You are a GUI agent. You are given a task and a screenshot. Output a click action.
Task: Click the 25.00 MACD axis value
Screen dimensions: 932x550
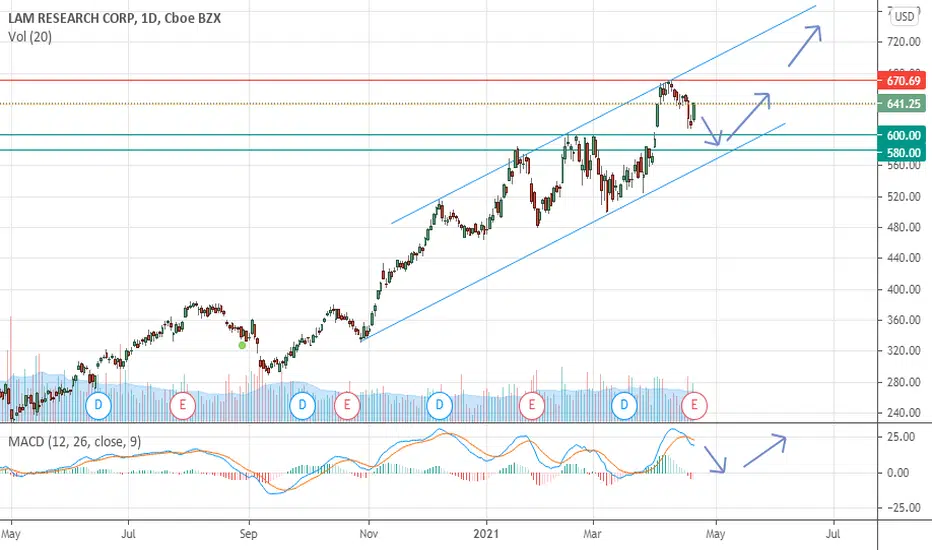[900, 437]
